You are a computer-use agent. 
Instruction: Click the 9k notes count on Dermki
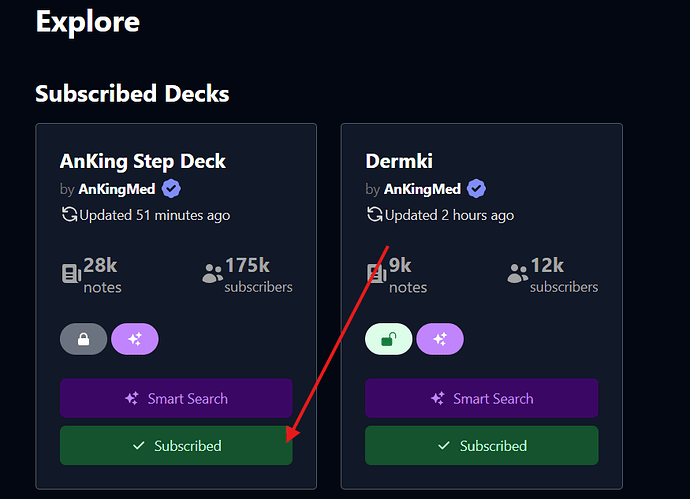(x=407, y=275)
